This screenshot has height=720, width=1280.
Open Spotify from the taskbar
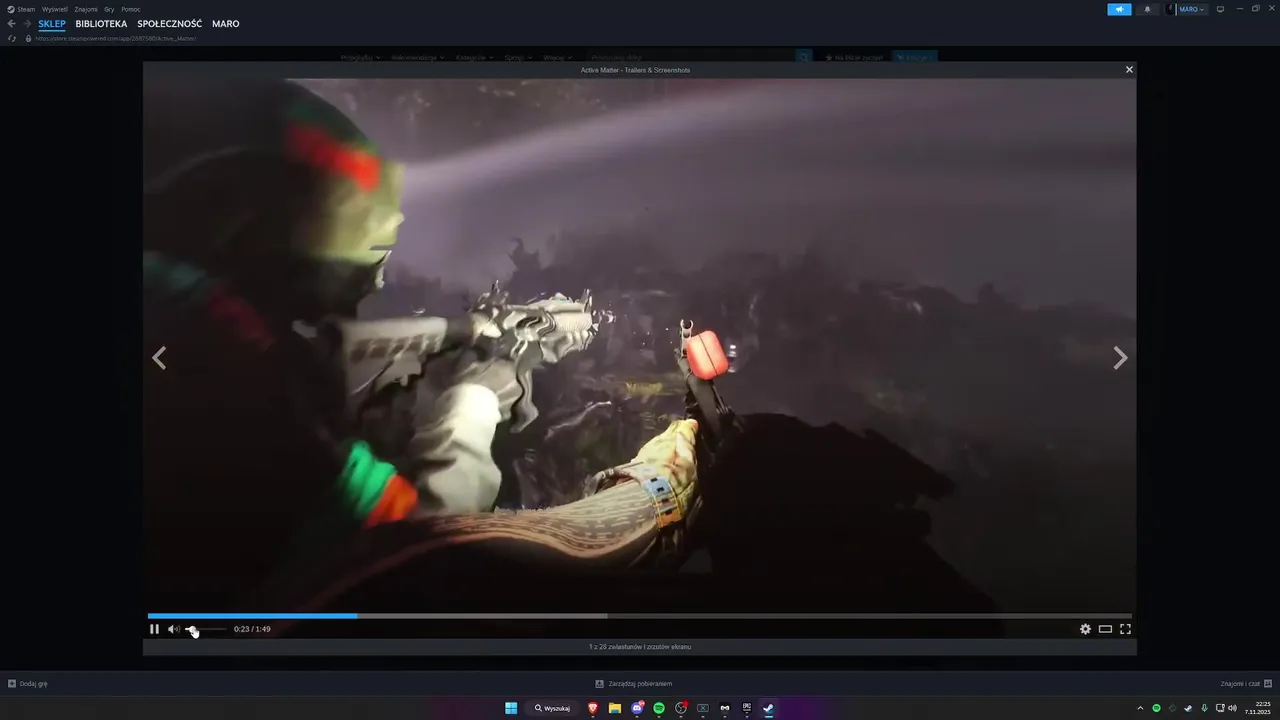coord(659,708)
